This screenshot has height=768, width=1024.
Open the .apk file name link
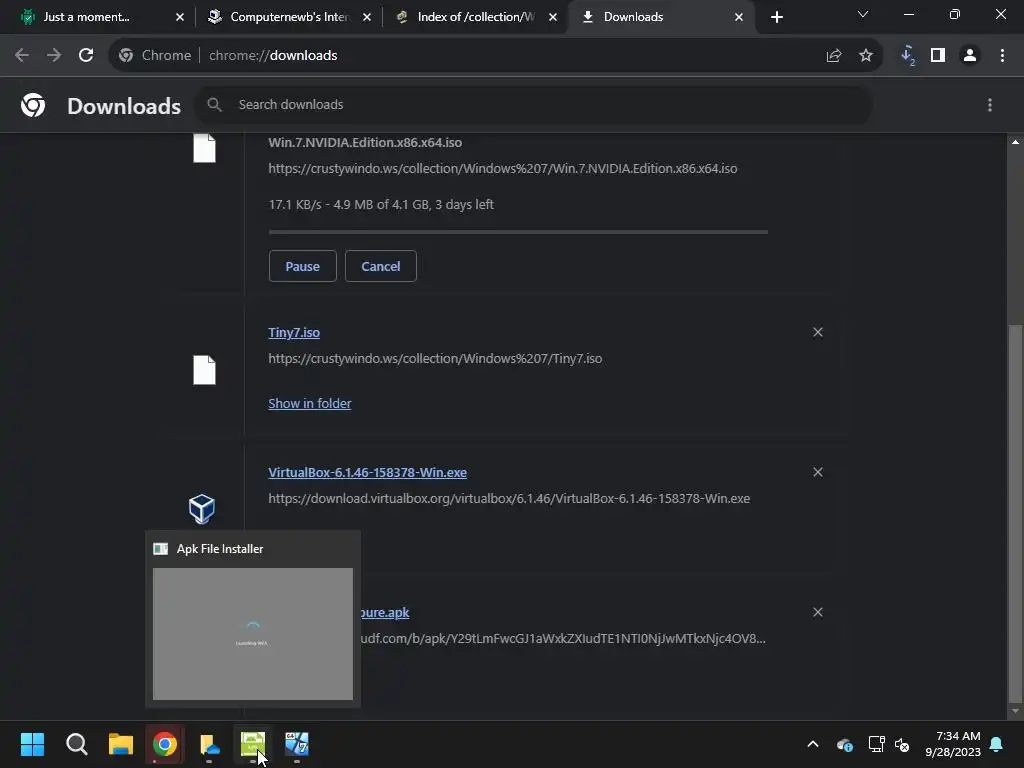click(385, 612)
